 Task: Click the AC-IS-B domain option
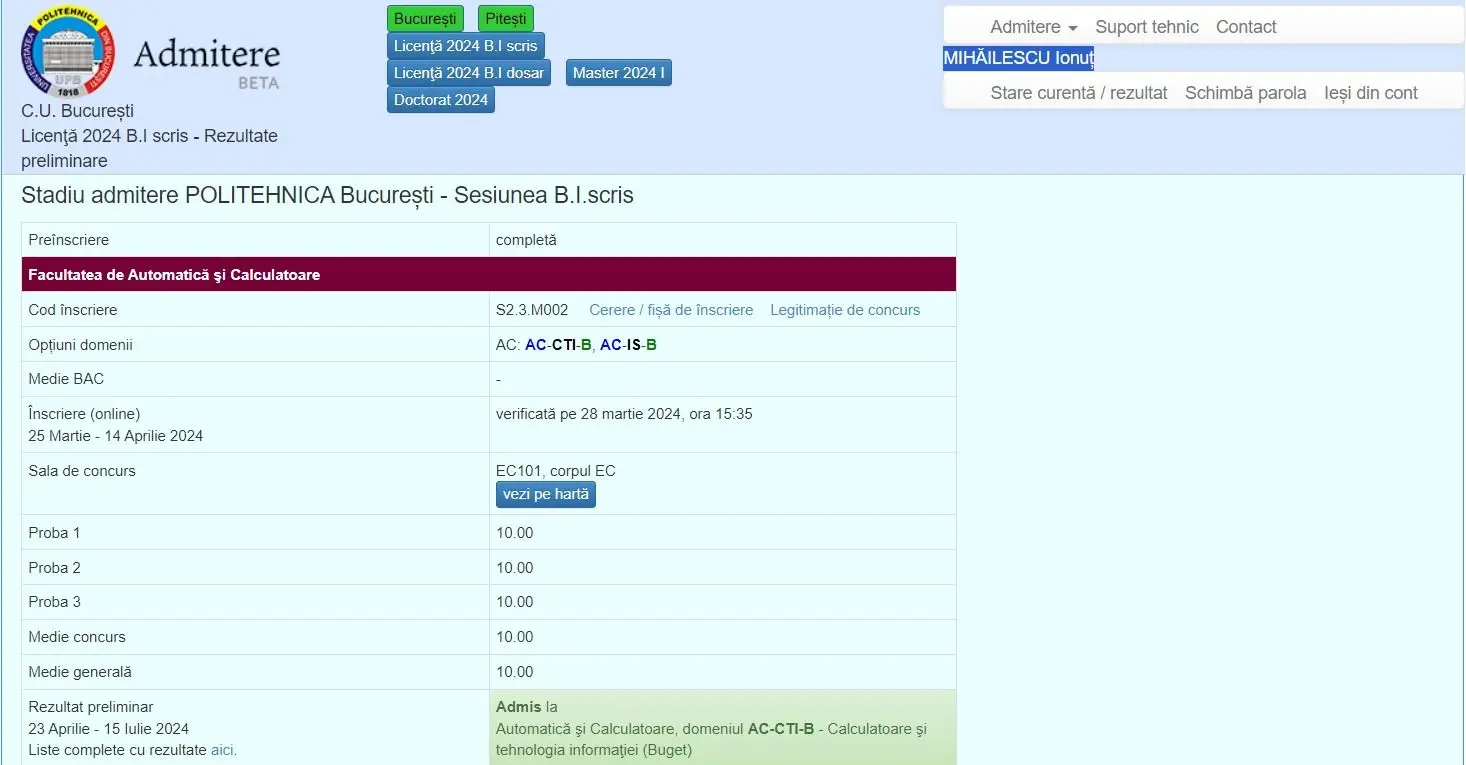[628, 345]
